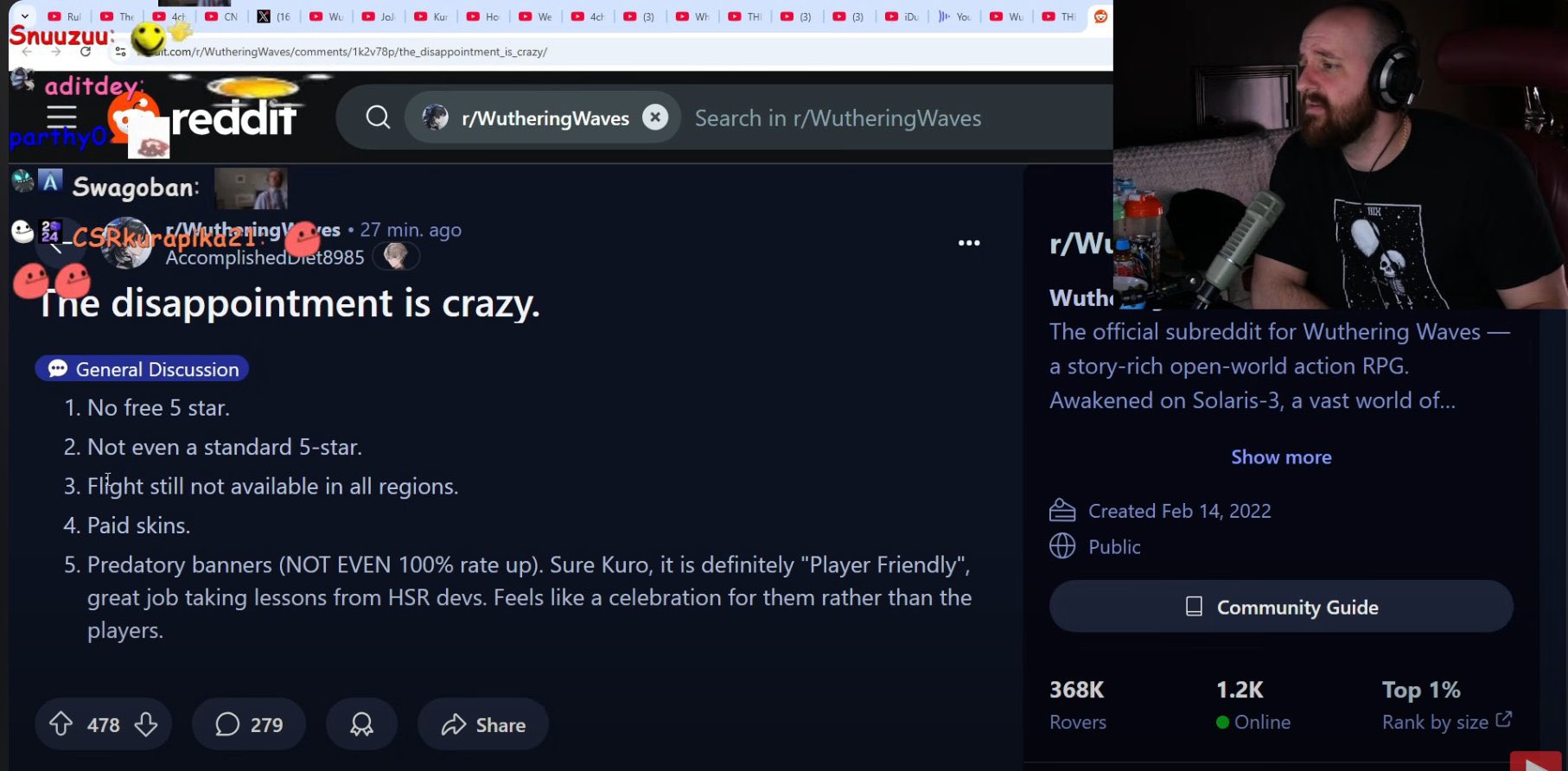Click list item 'Not even a standard 5-star.'
The image size is (1568, 771).
point(225,447)
